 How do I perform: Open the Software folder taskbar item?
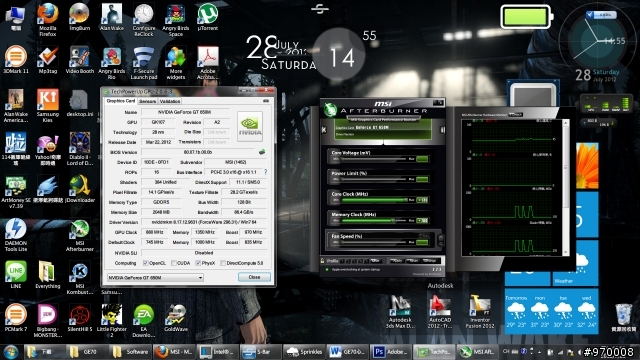pos(131,352)
